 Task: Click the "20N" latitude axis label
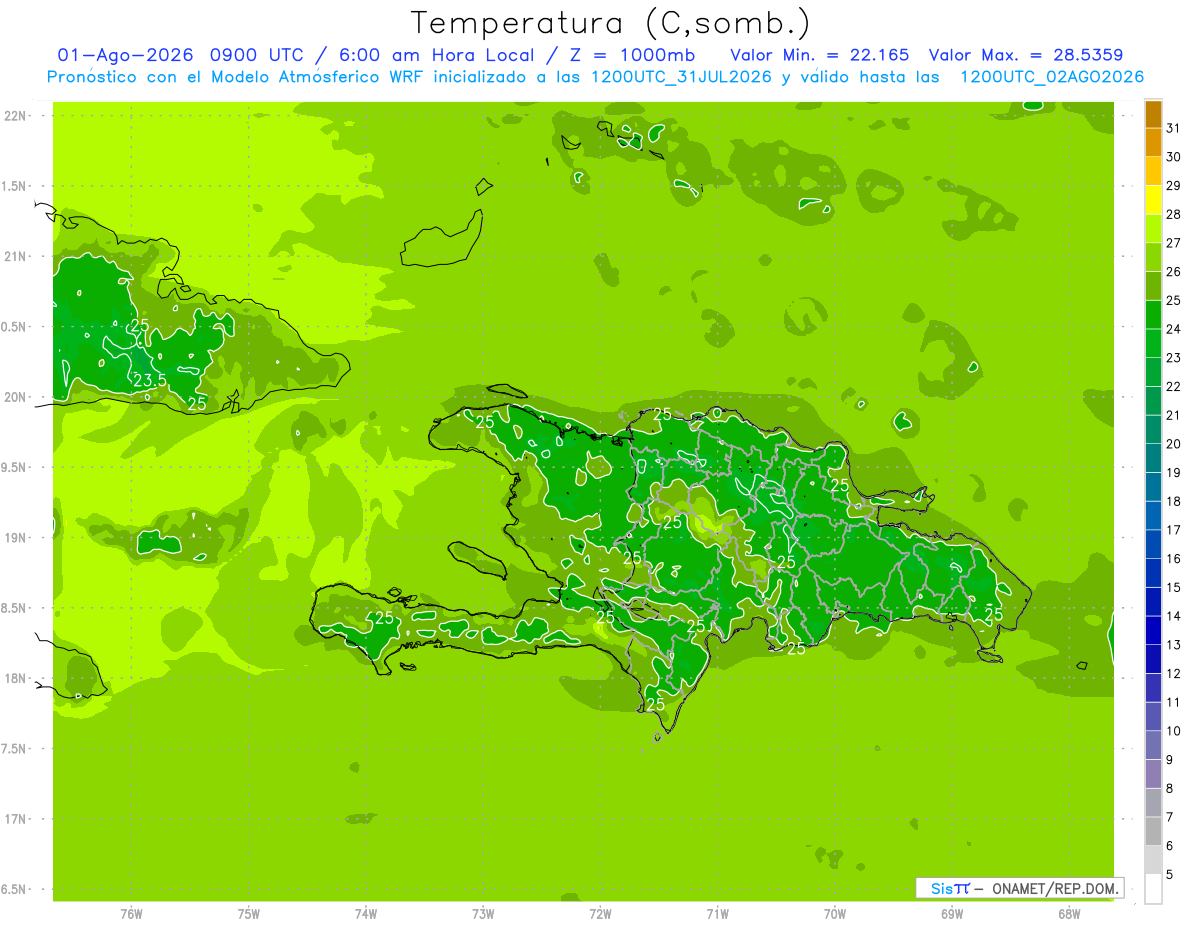point(14,397)
